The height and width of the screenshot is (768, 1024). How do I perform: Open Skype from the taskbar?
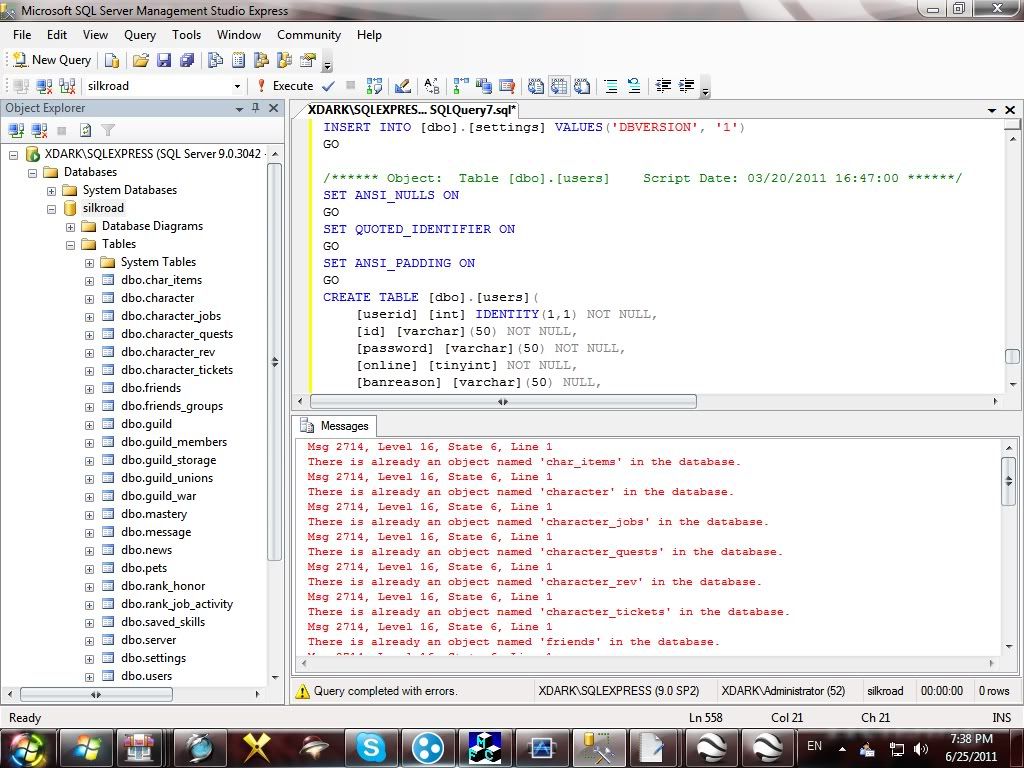[x=370, y=748]
